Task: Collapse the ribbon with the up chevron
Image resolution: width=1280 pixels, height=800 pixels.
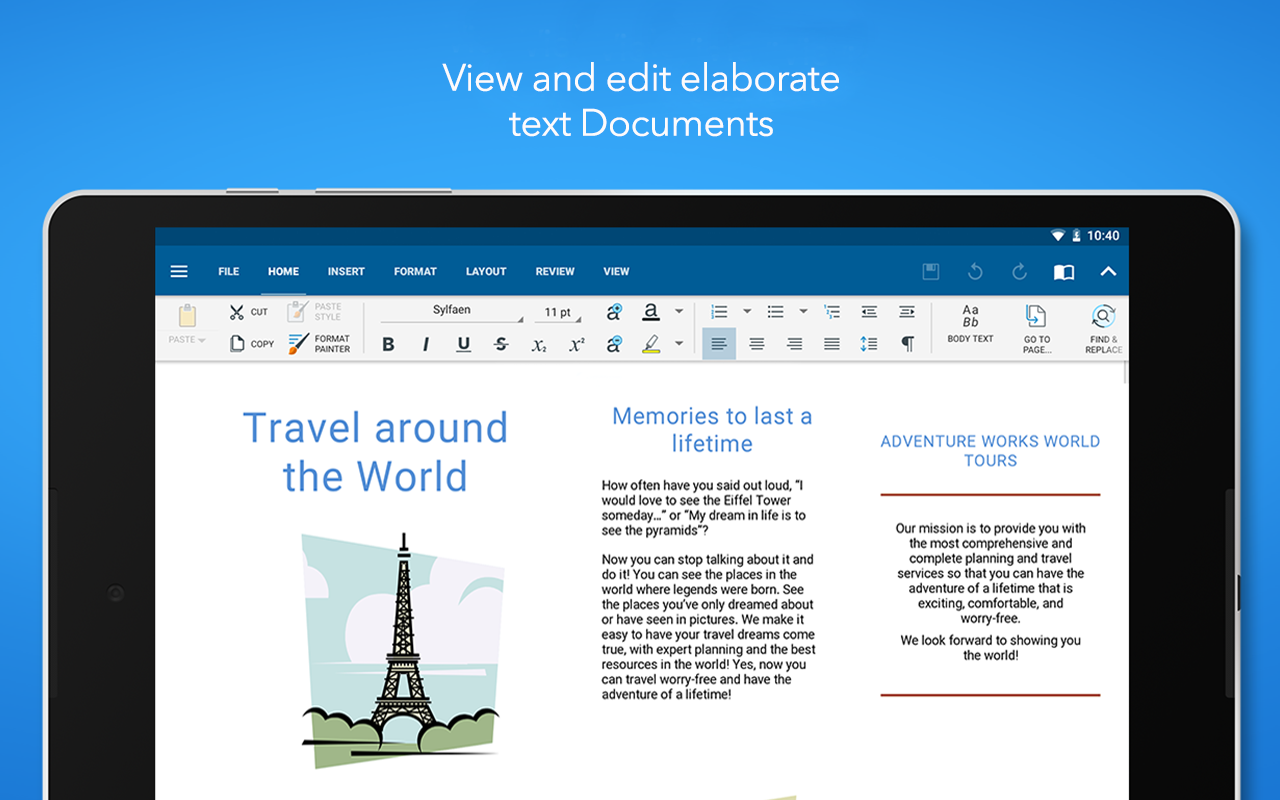Action: pos(1108,272)
